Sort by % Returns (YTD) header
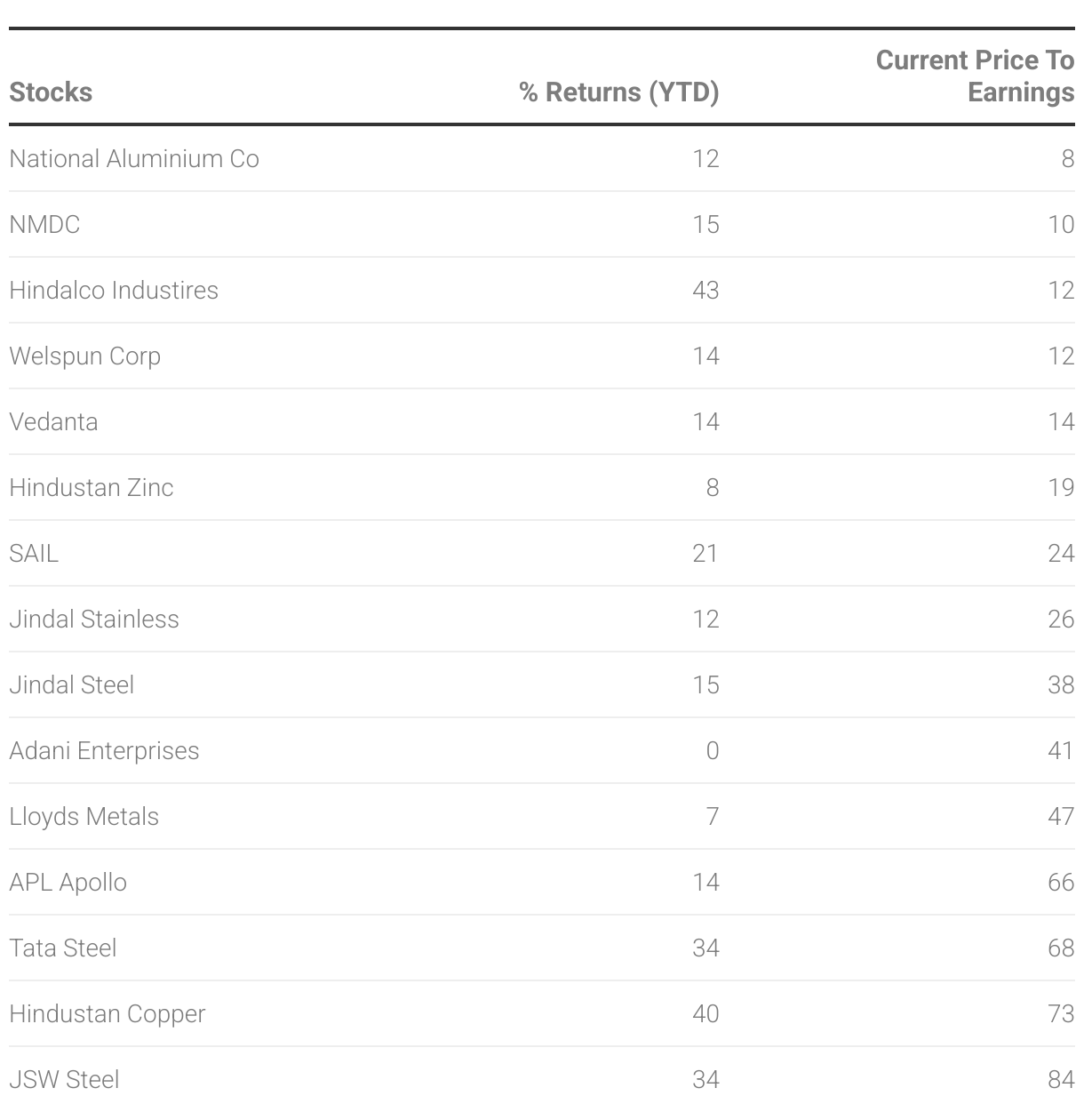Image resolution: width=1084 pixels, height=1120 pixels. point(618,92)
